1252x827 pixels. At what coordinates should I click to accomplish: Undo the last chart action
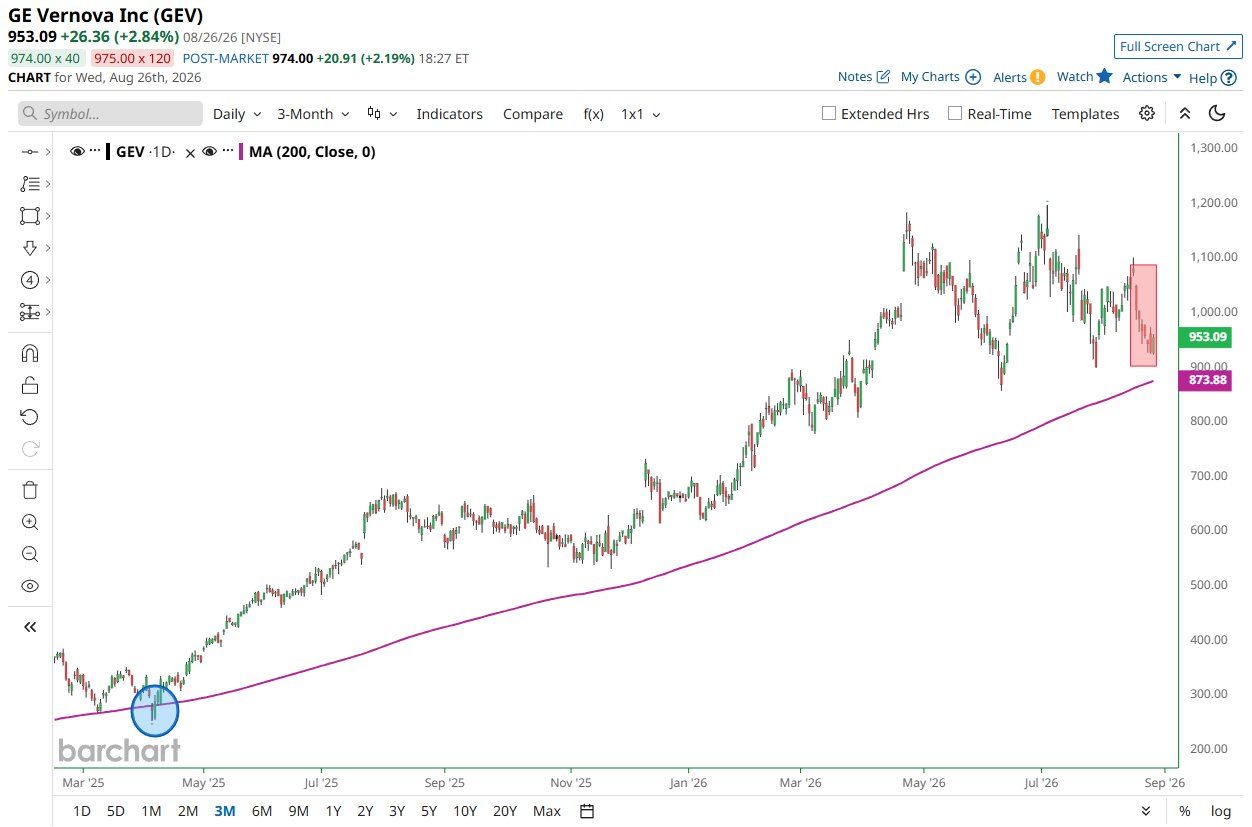point(30,417)
